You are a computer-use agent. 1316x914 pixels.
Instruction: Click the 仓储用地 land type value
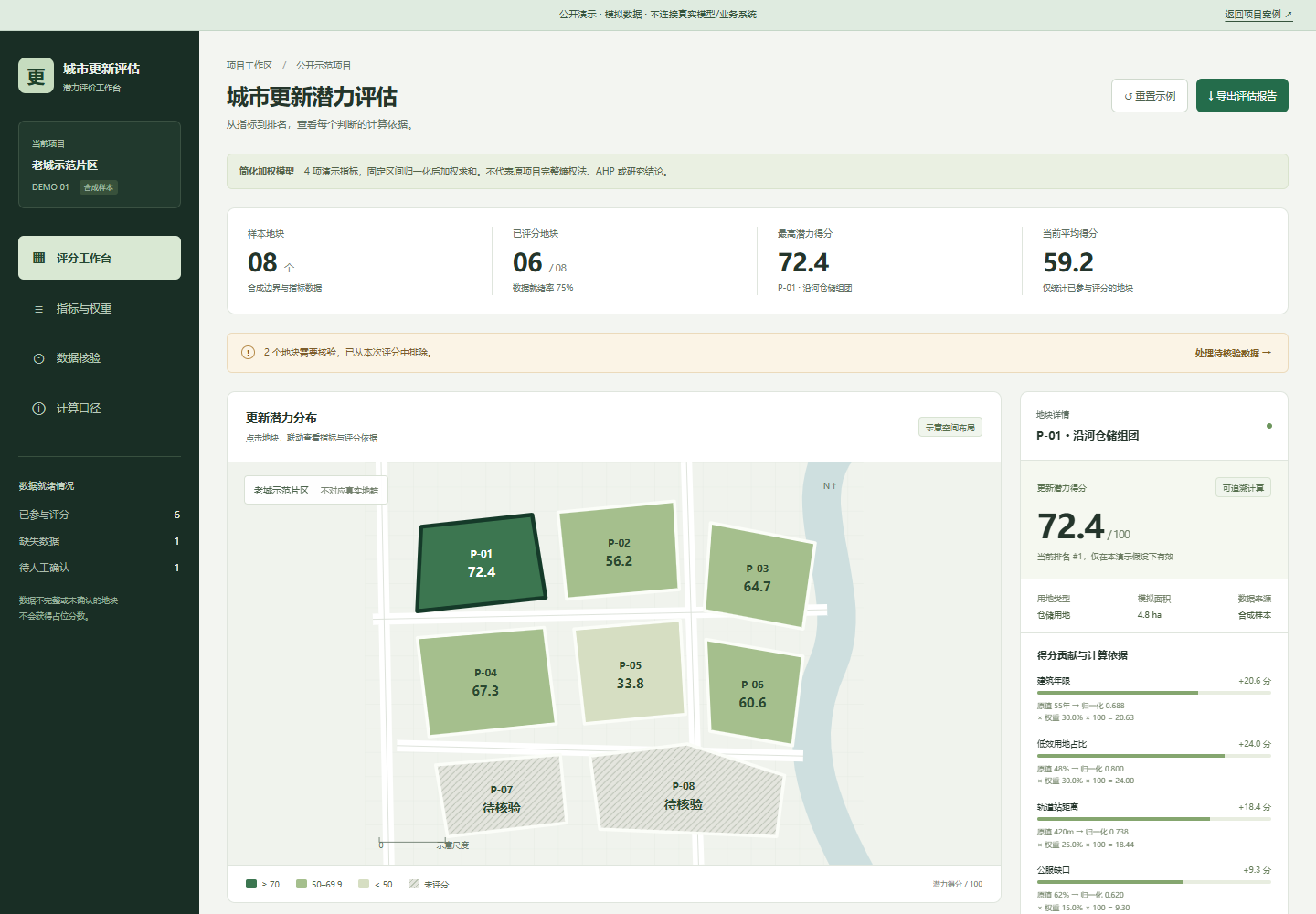[1054, 615]
